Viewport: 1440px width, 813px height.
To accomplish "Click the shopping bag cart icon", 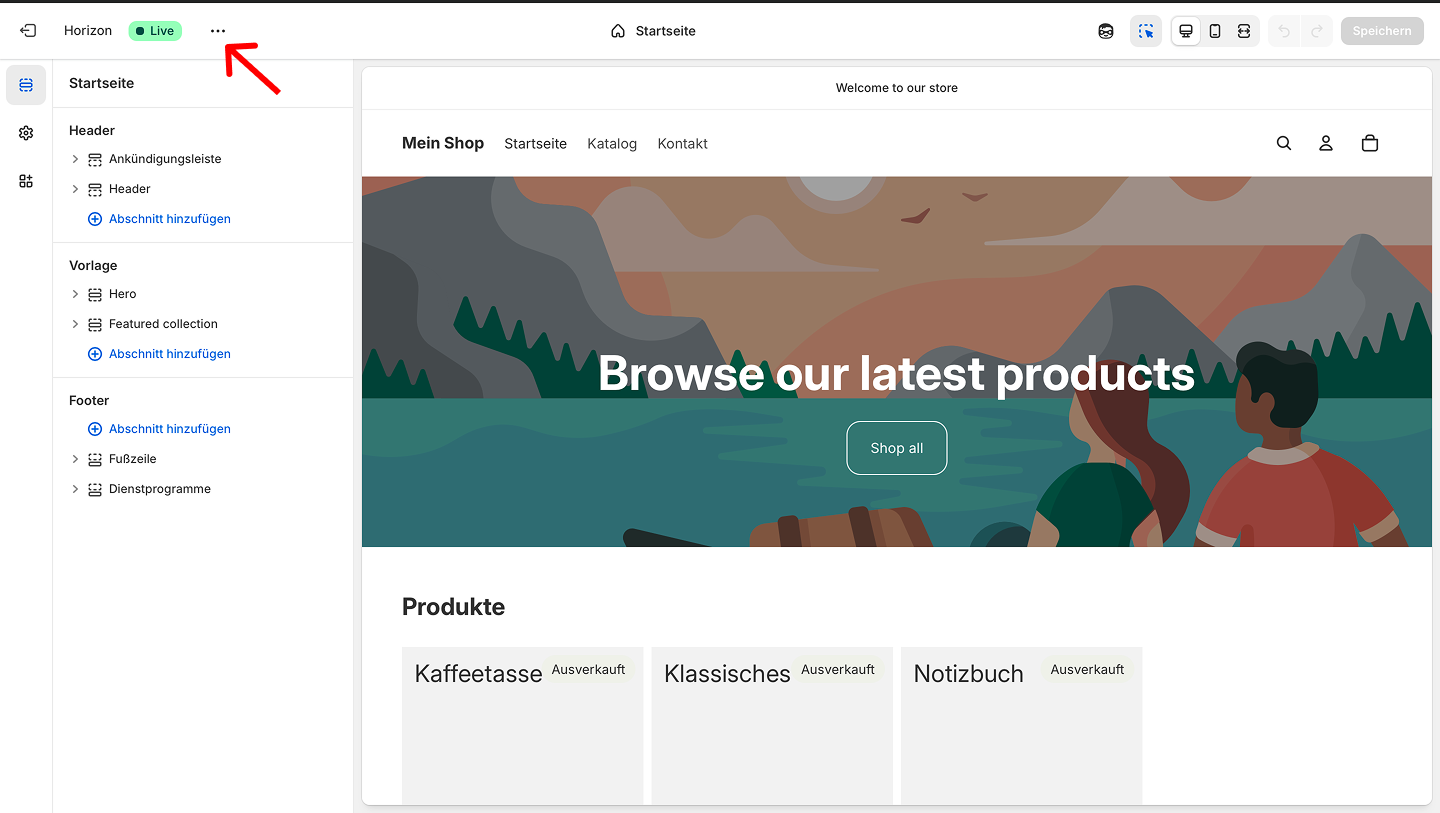I will pos(1370,143).
